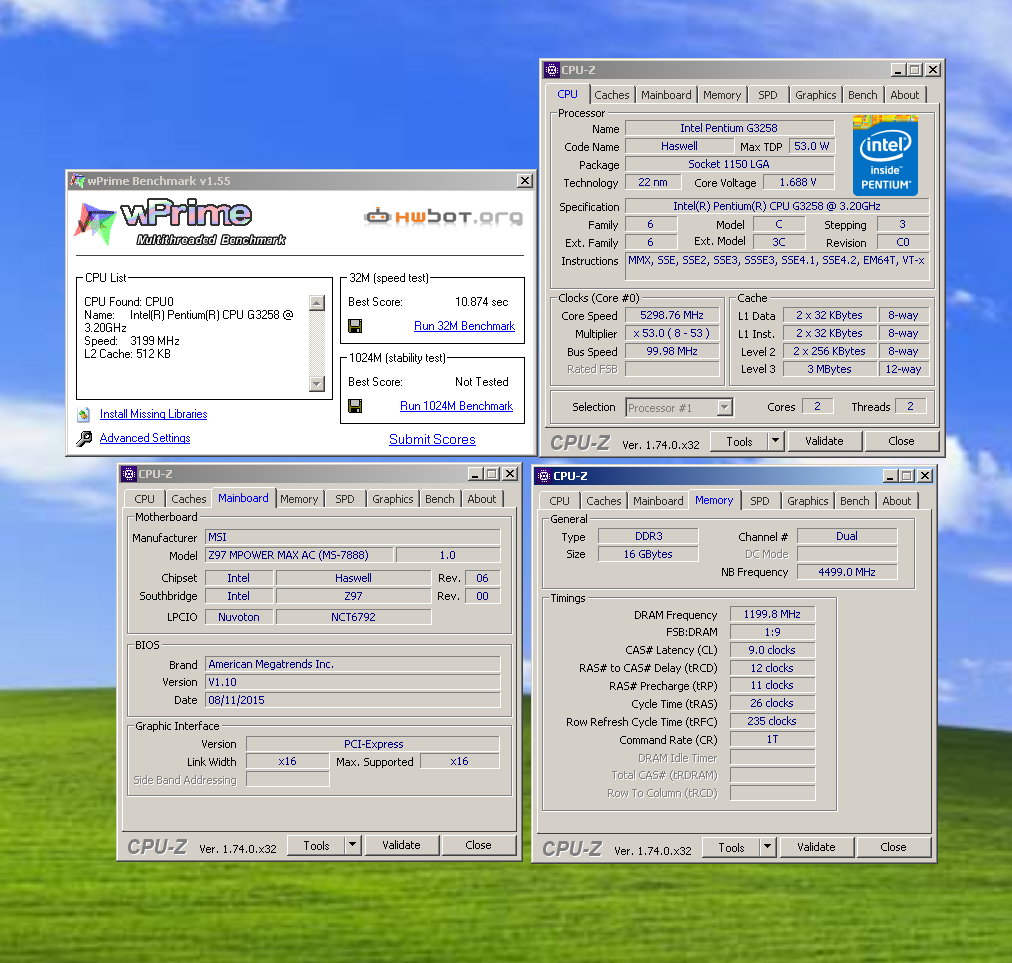This screenshot has height=963, width=1012.
Task: Close the Mainboard CPU-Z window via X
Action: tap(510, 474)
